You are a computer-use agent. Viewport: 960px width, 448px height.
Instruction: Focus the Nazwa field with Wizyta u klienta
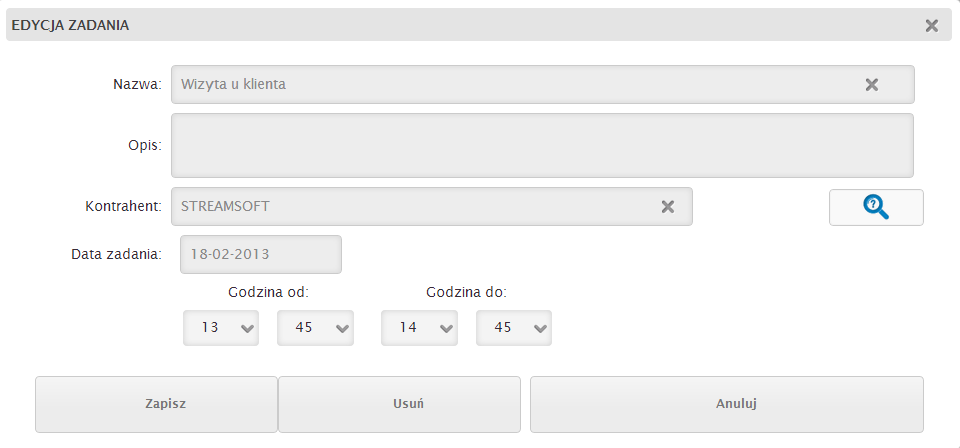coord(542,84)
